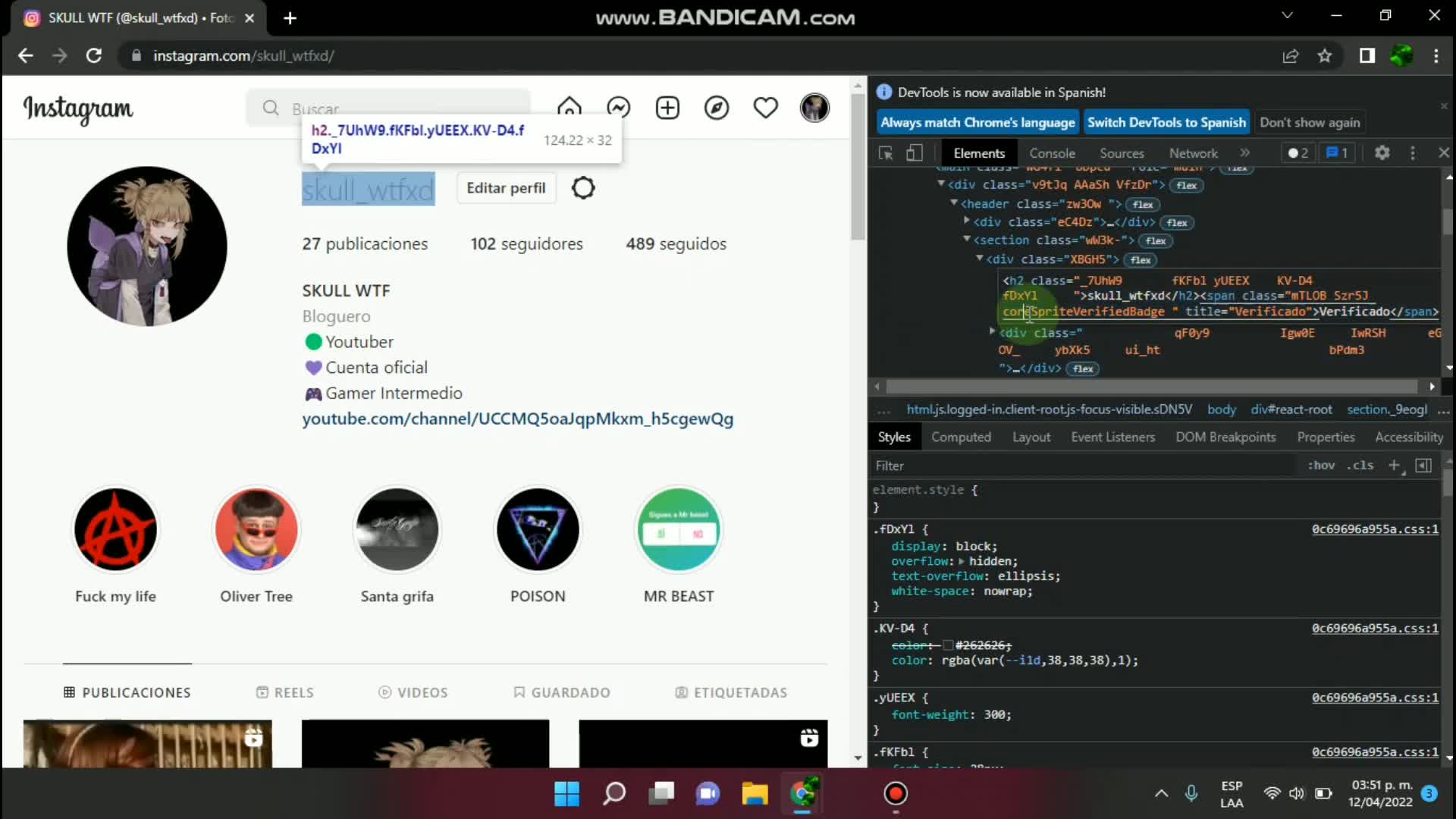Open the Windows Start menu
This screenshot has width=1456, height=819.
[x=566, y=794]
